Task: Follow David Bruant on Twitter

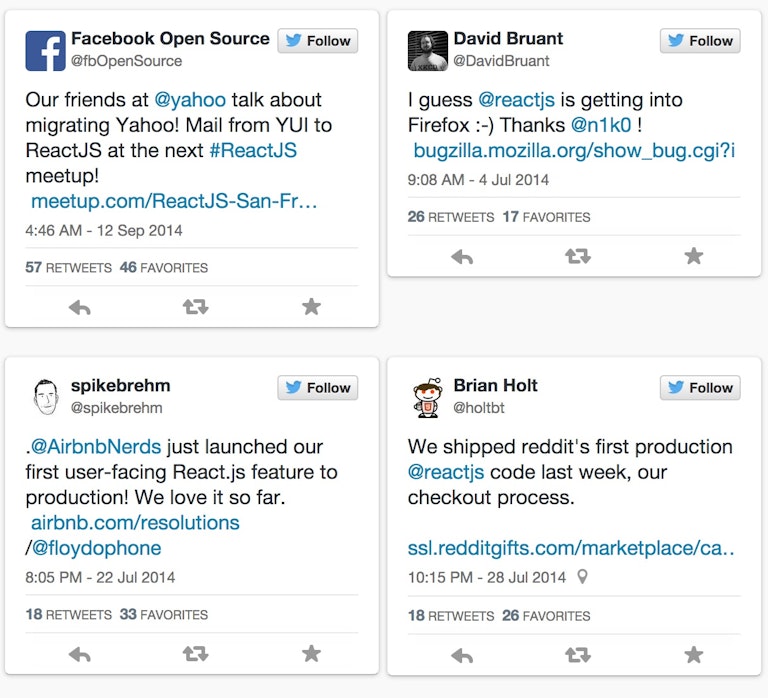Action: click(x=699, y=41)
